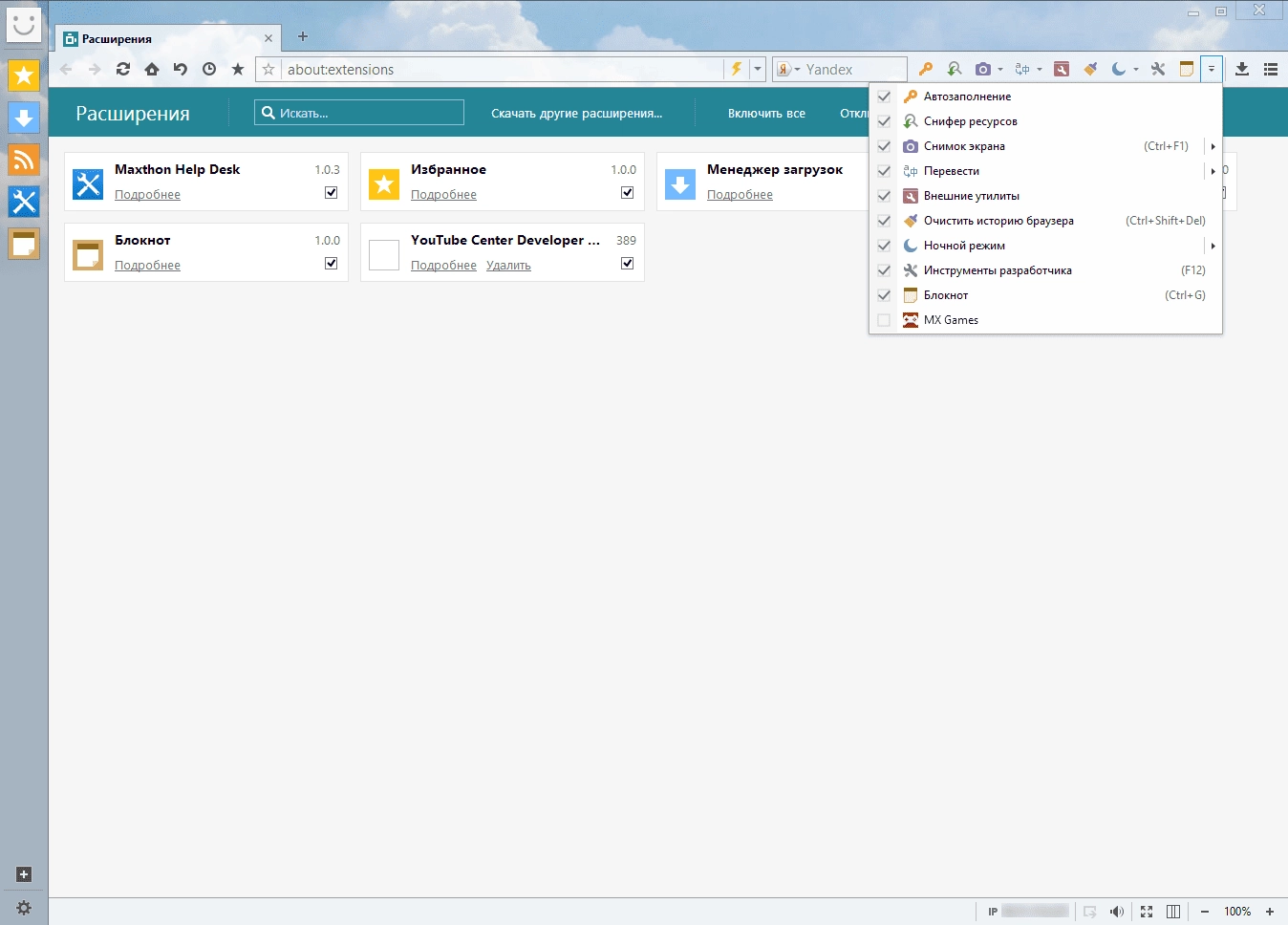This screenshot has height=925, width=1288.
Task: Click the zoom out minus button
Action: click(1205, 912)
